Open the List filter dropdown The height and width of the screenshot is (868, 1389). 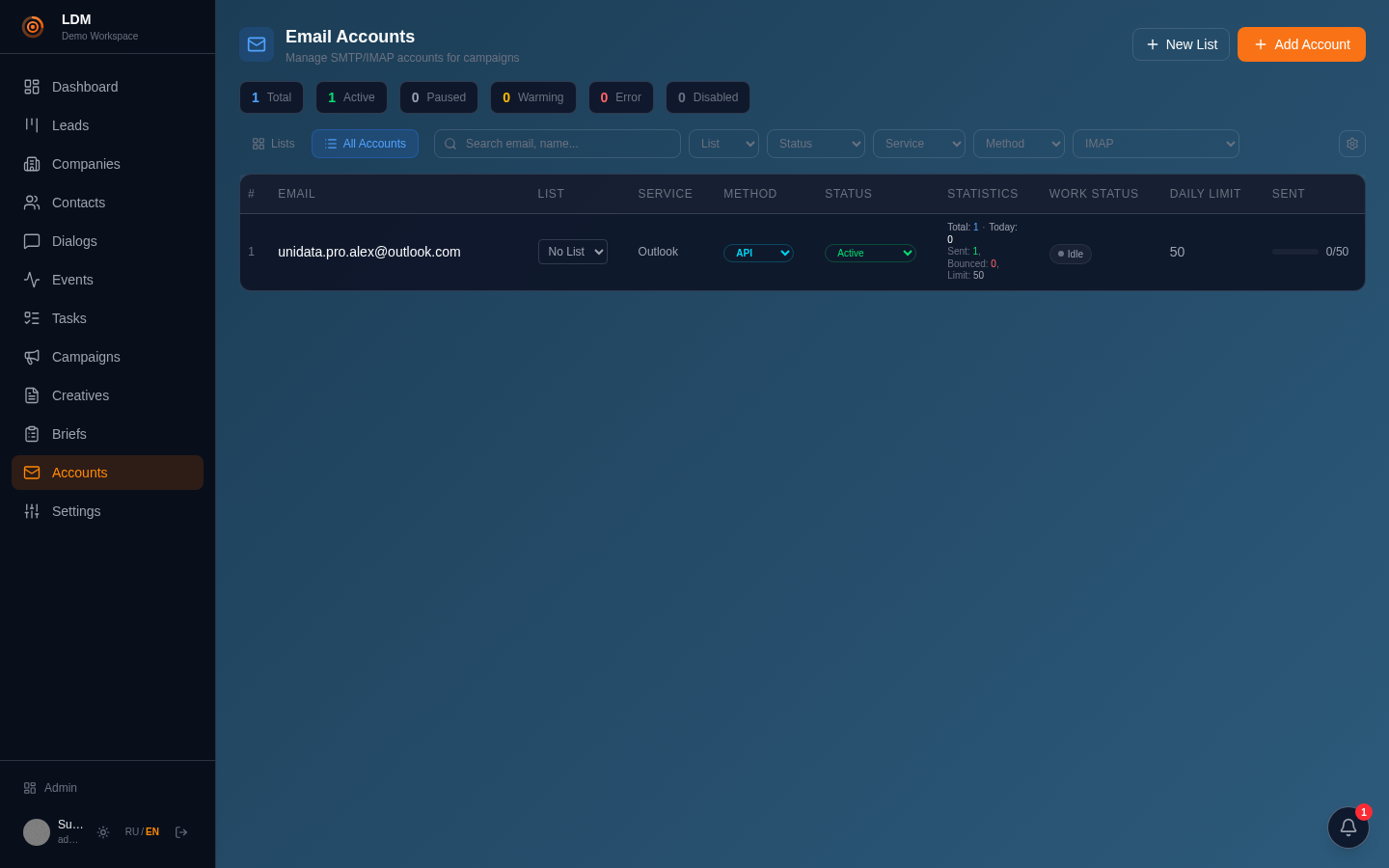(723, 144)
